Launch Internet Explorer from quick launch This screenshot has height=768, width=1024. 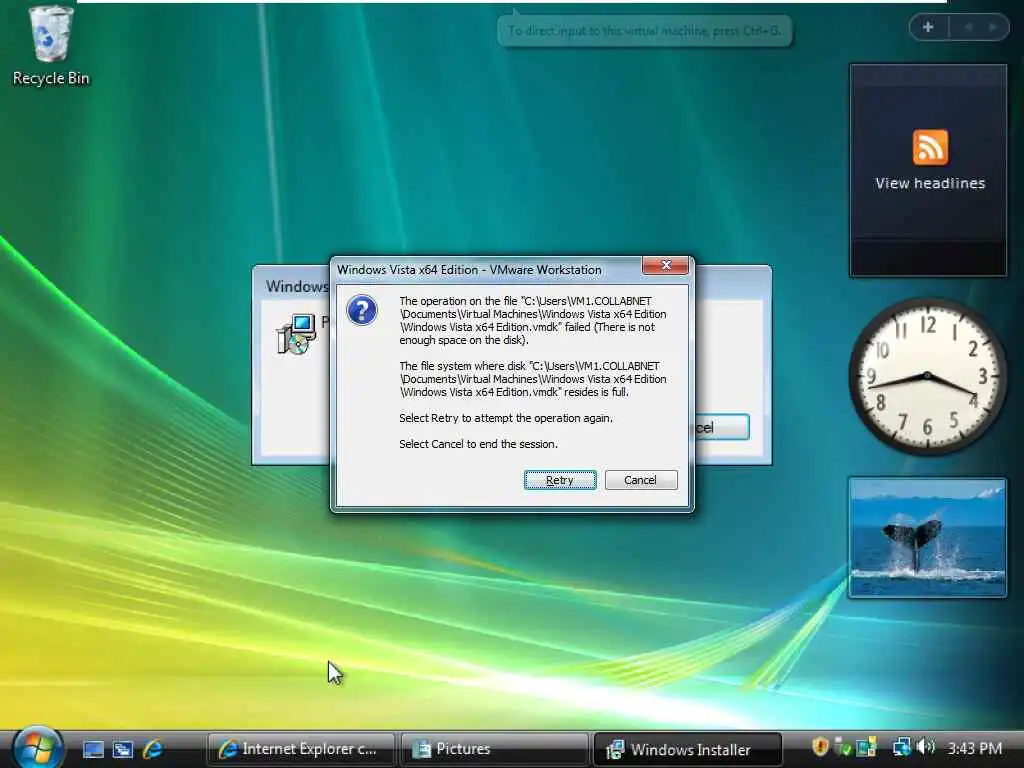pyautogui.click(x=153, y=749)
